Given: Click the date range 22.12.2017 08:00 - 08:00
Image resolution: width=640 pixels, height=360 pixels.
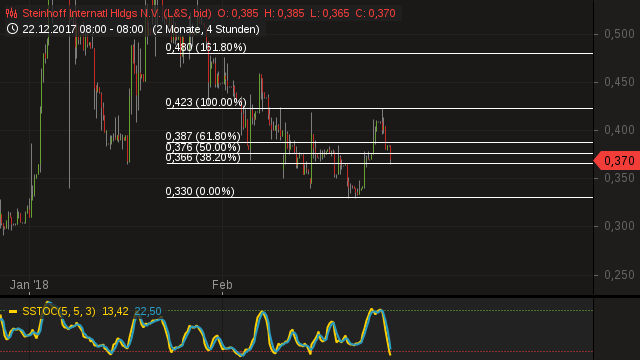Looking at the screenshot, I should [x=83, y=29].
